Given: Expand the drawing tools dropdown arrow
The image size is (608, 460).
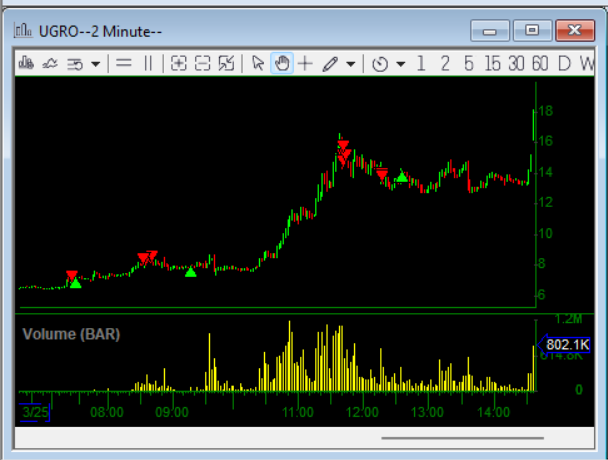Looking at the screenshot, I should click(x=351, y=64).
